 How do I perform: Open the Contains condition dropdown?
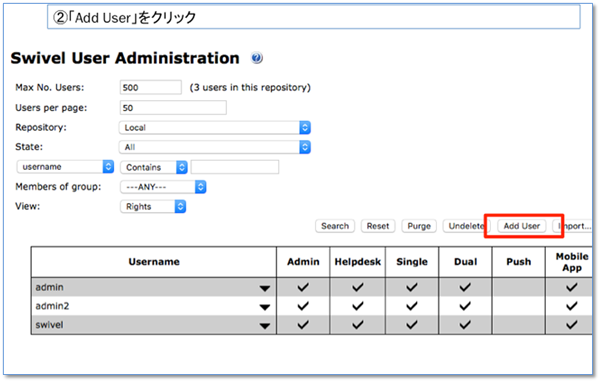coord(154,167)
